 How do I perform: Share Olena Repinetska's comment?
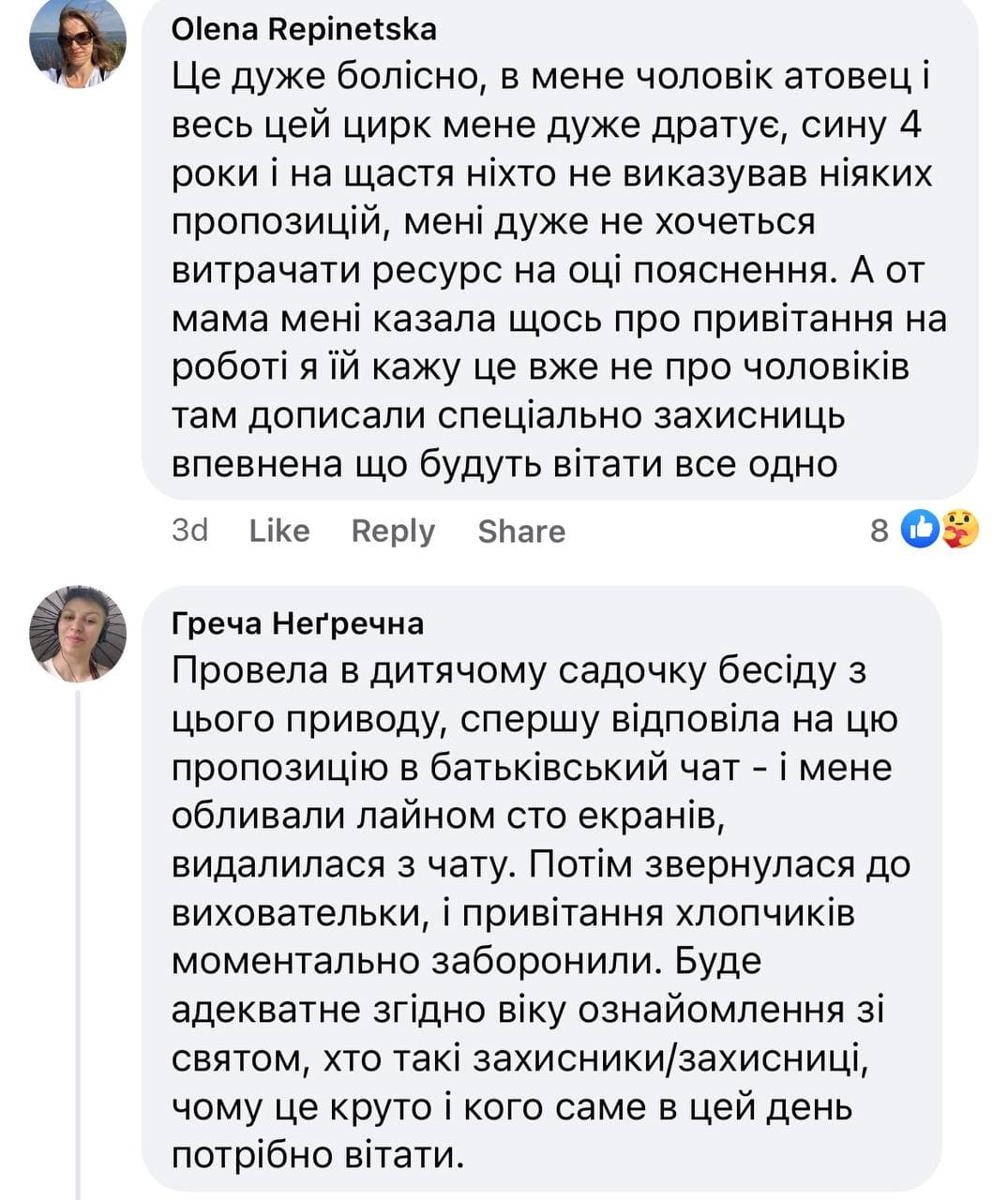click(521, 531)
